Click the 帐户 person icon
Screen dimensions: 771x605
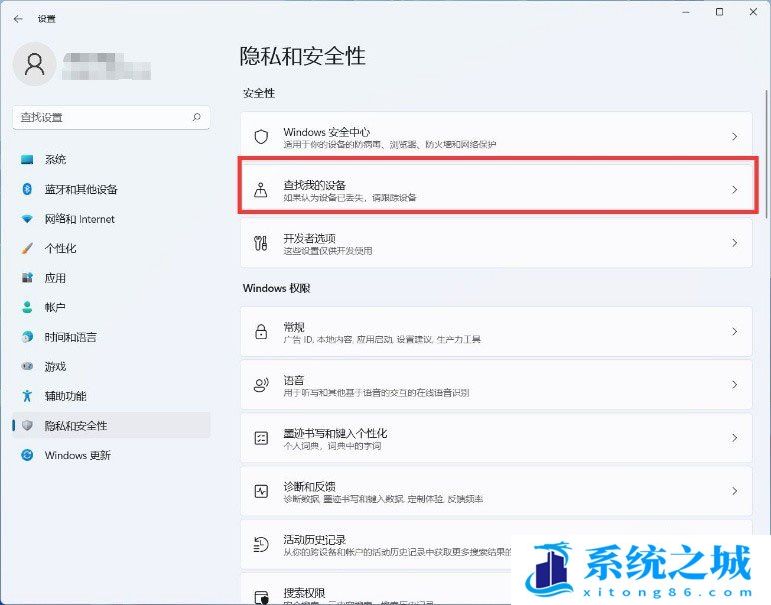[27, 307]
